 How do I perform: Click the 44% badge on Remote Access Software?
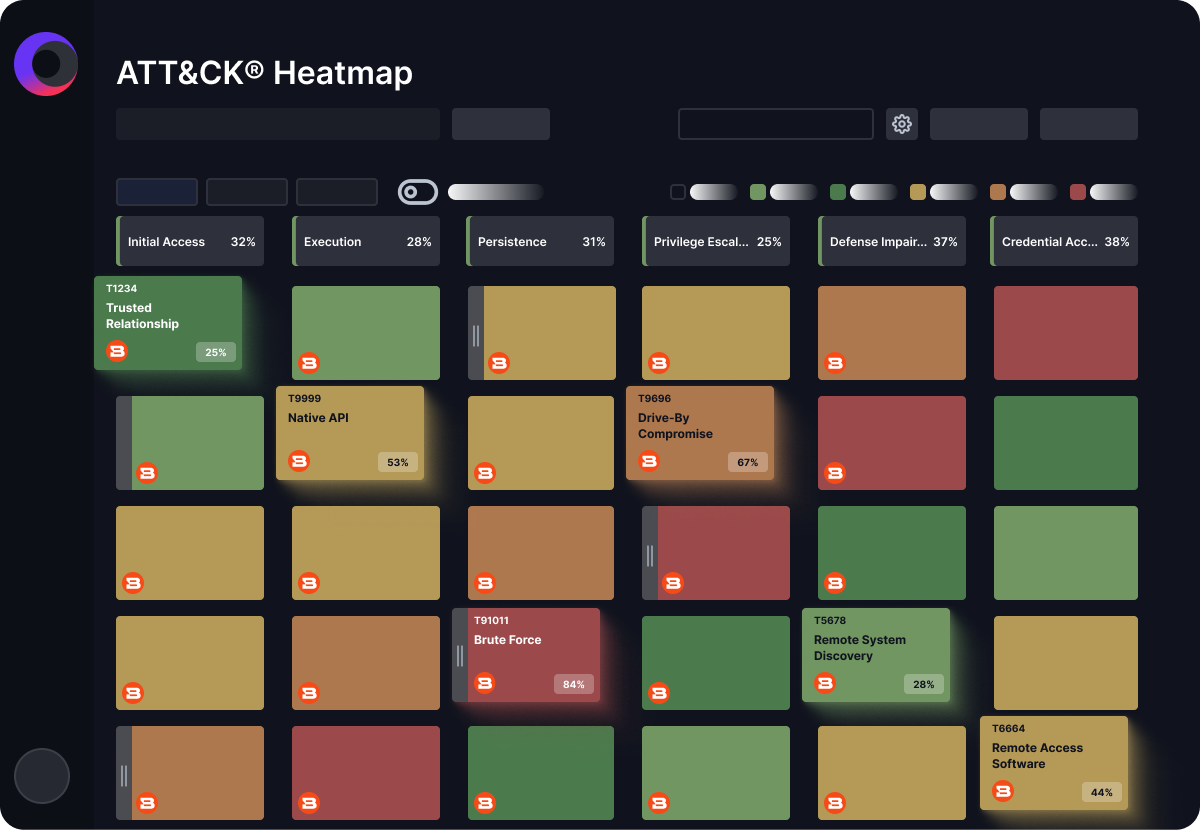click(x=1102, y=792)
